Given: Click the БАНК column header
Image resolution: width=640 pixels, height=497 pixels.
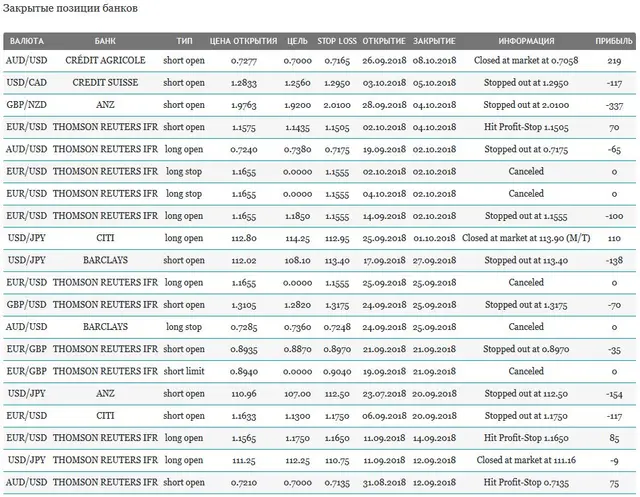Looking at the screenshot, I should click(x=105, y=41).
